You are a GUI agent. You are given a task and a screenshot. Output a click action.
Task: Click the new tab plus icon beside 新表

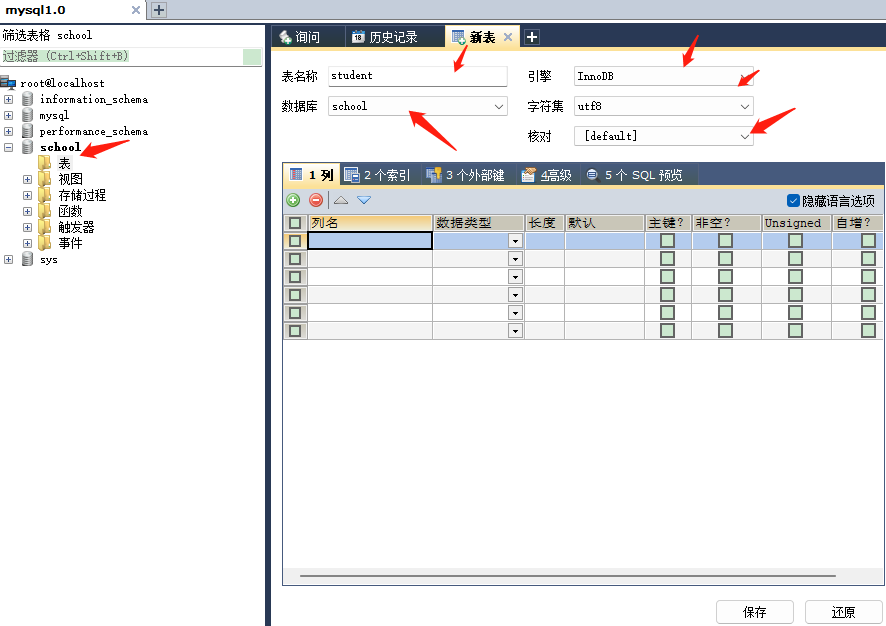(x=532, y=37)
